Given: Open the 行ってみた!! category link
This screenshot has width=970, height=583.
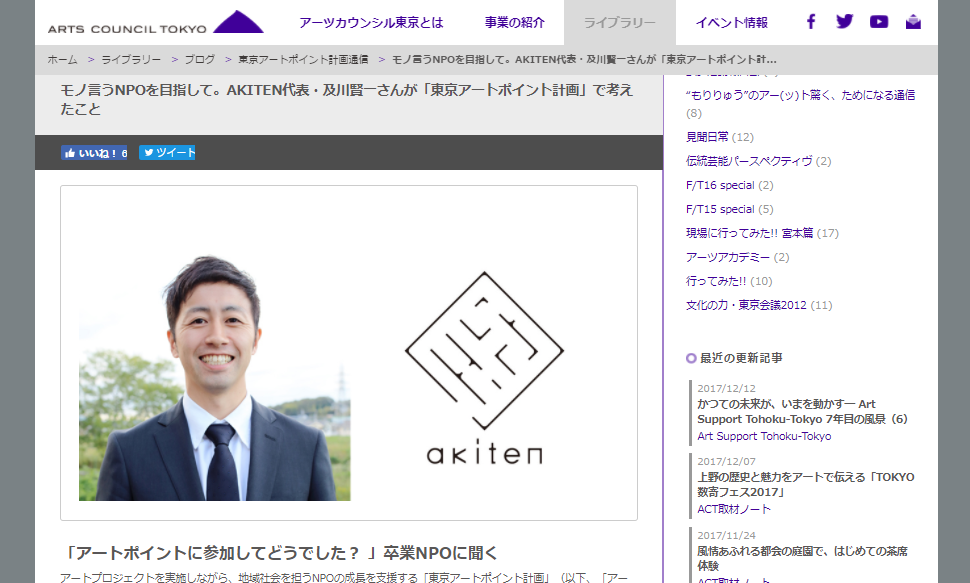Looking at the screenshot, I should pyautogui.click(x=716, y=282).
